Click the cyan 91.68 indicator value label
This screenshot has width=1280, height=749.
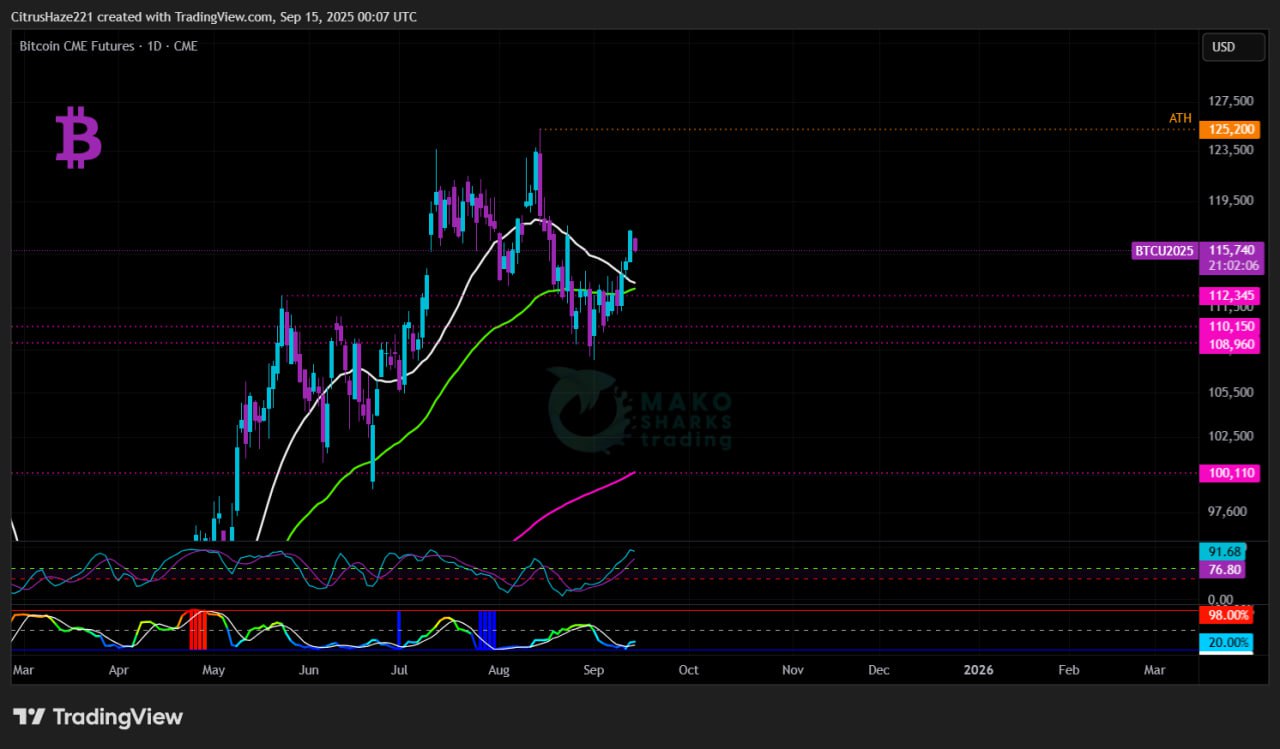(x=1224, y=552)
